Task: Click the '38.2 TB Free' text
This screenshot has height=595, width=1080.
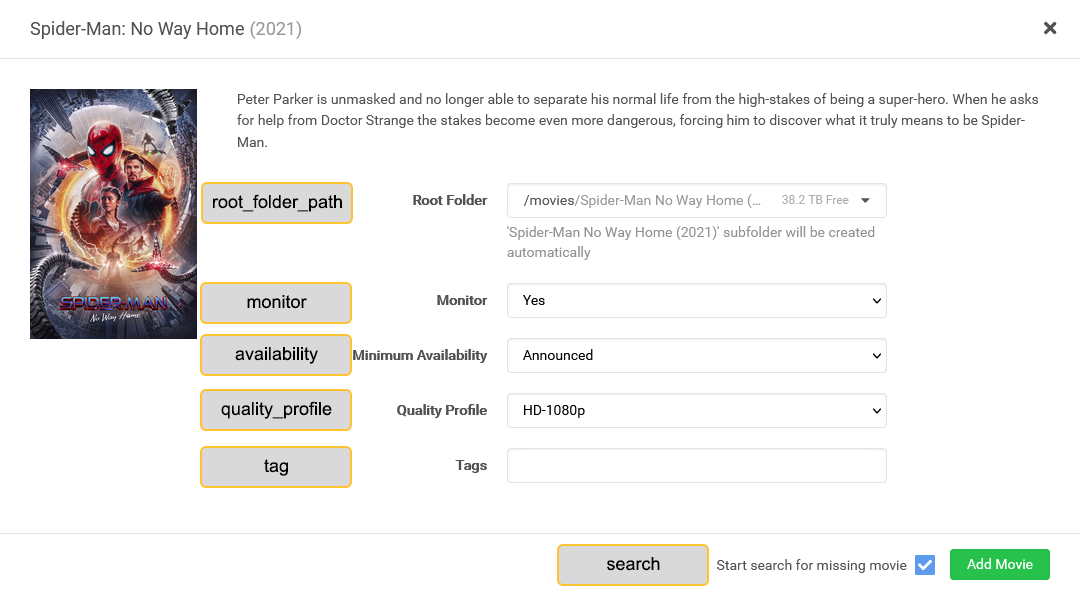Action: [x=815, y=200]
